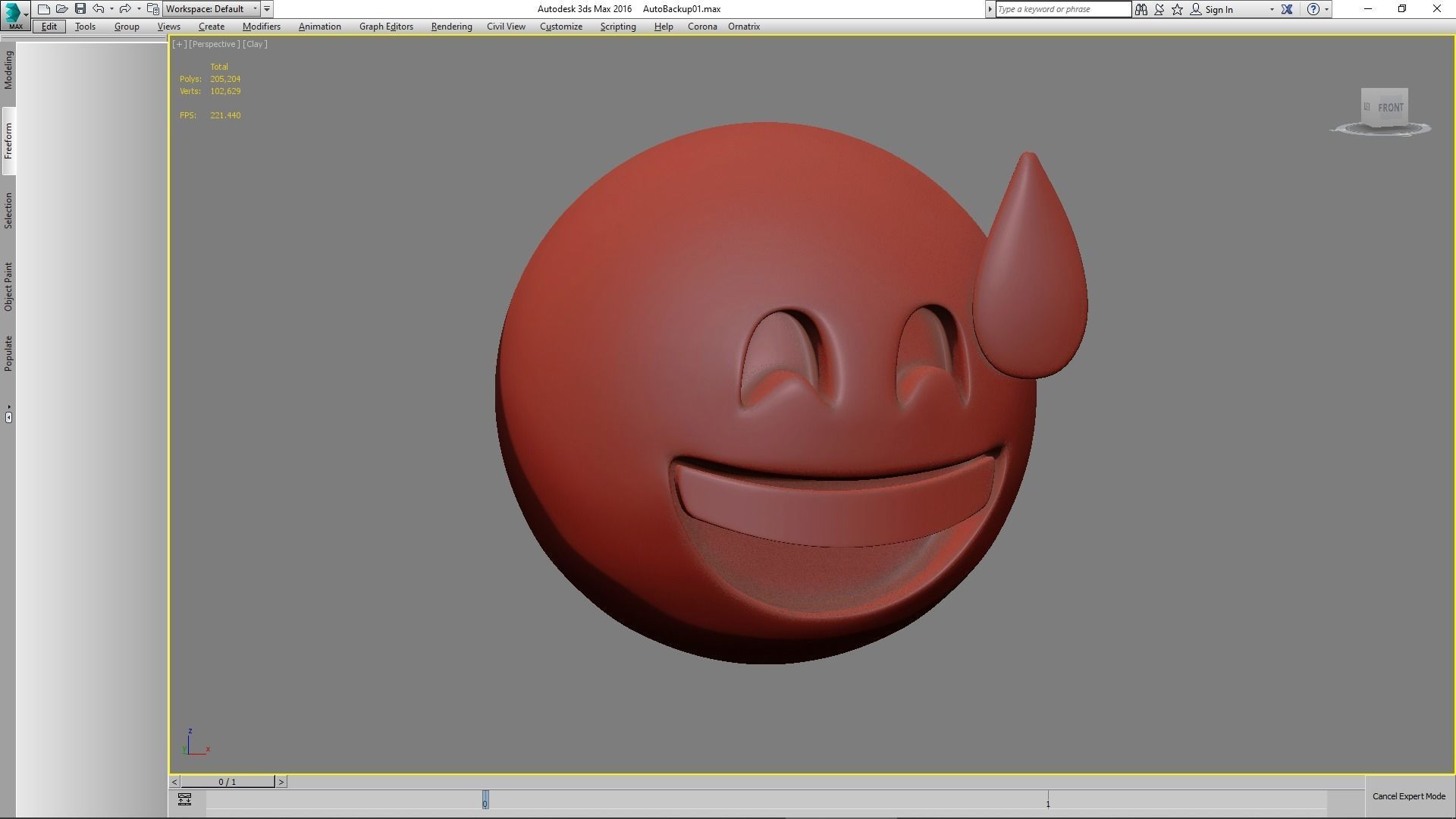Viewport: 1456px width, 819px height.
Task: Switch to the Freeform ribbon tab
Action: tap(8, 141)
